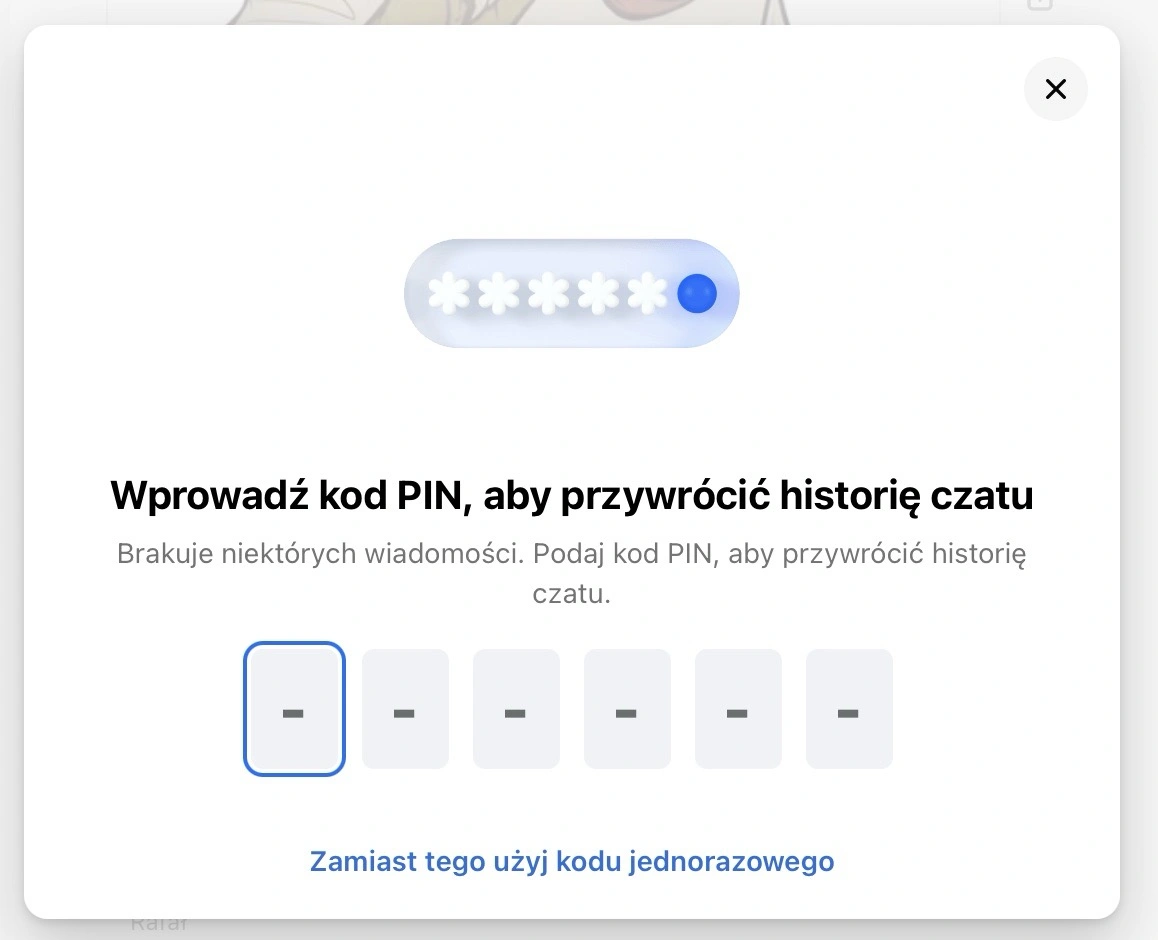Open 'Zamiast tego użyj kodu jednorazowego' link

tap(572, 862)
